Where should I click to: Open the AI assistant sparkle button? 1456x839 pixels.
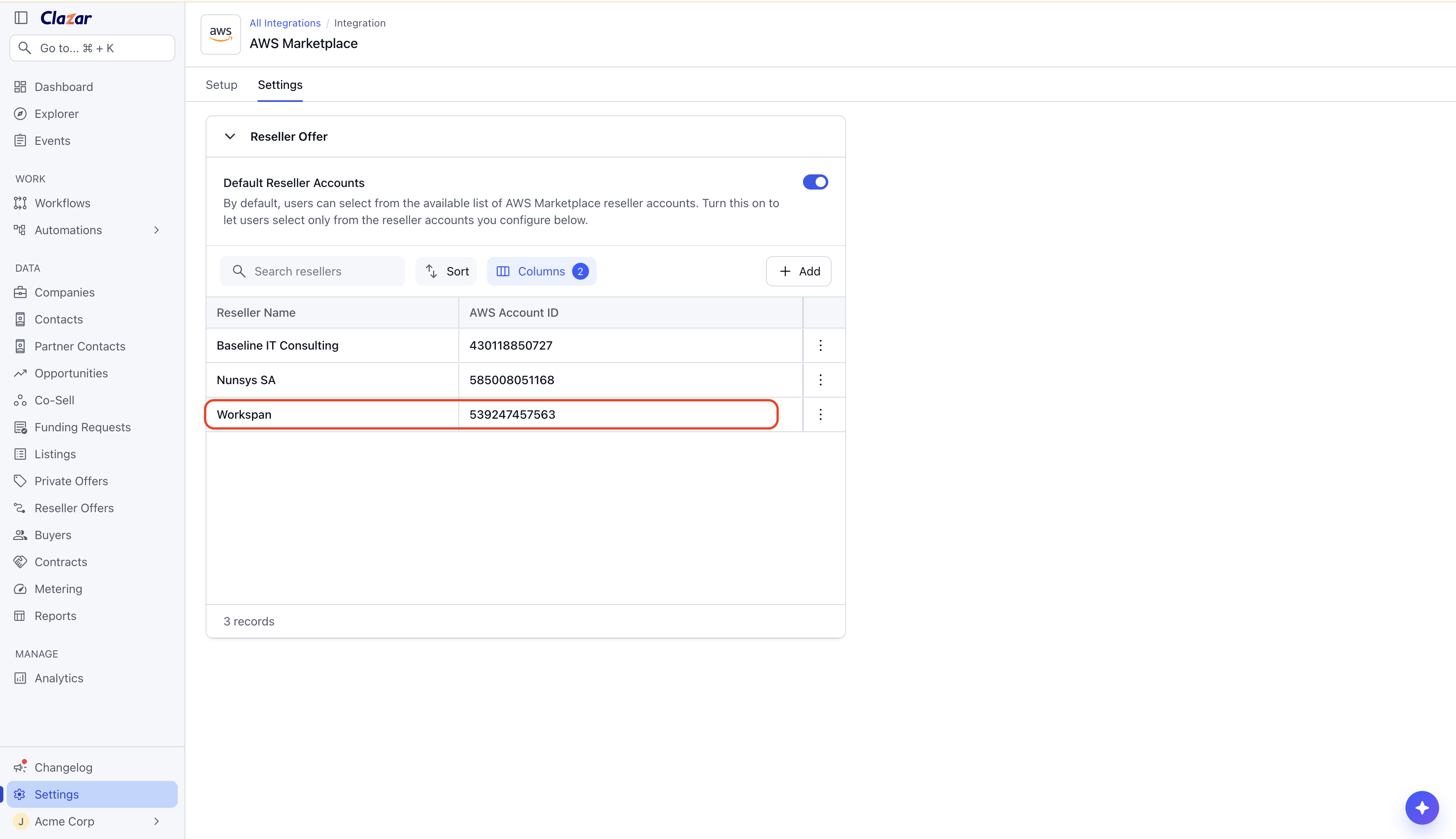pyautogui.click(x=1422, y=808)
